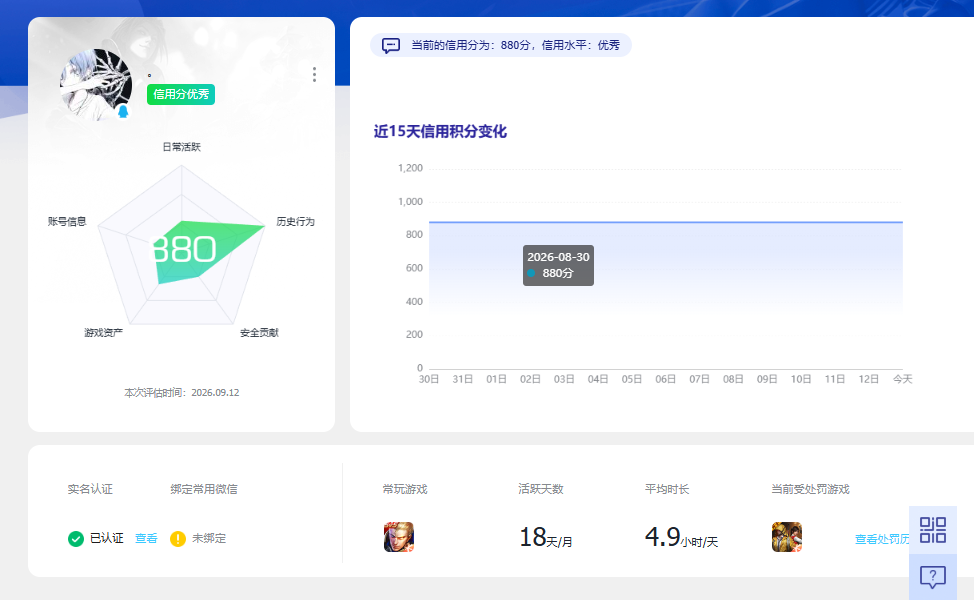The width and height of the screenshot is (974, 600).
Task: Select the 历史行为 radar axis label
Action: [296, 222]
